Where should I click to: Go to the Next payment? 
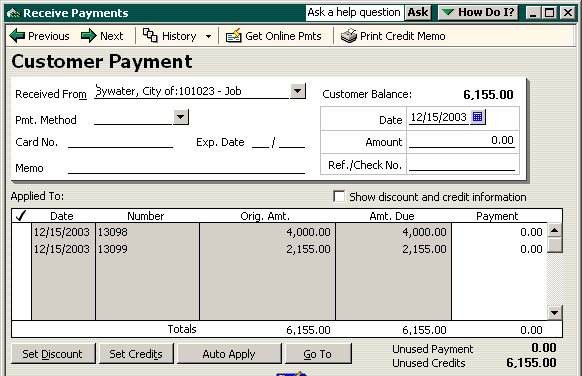point(102,36)
